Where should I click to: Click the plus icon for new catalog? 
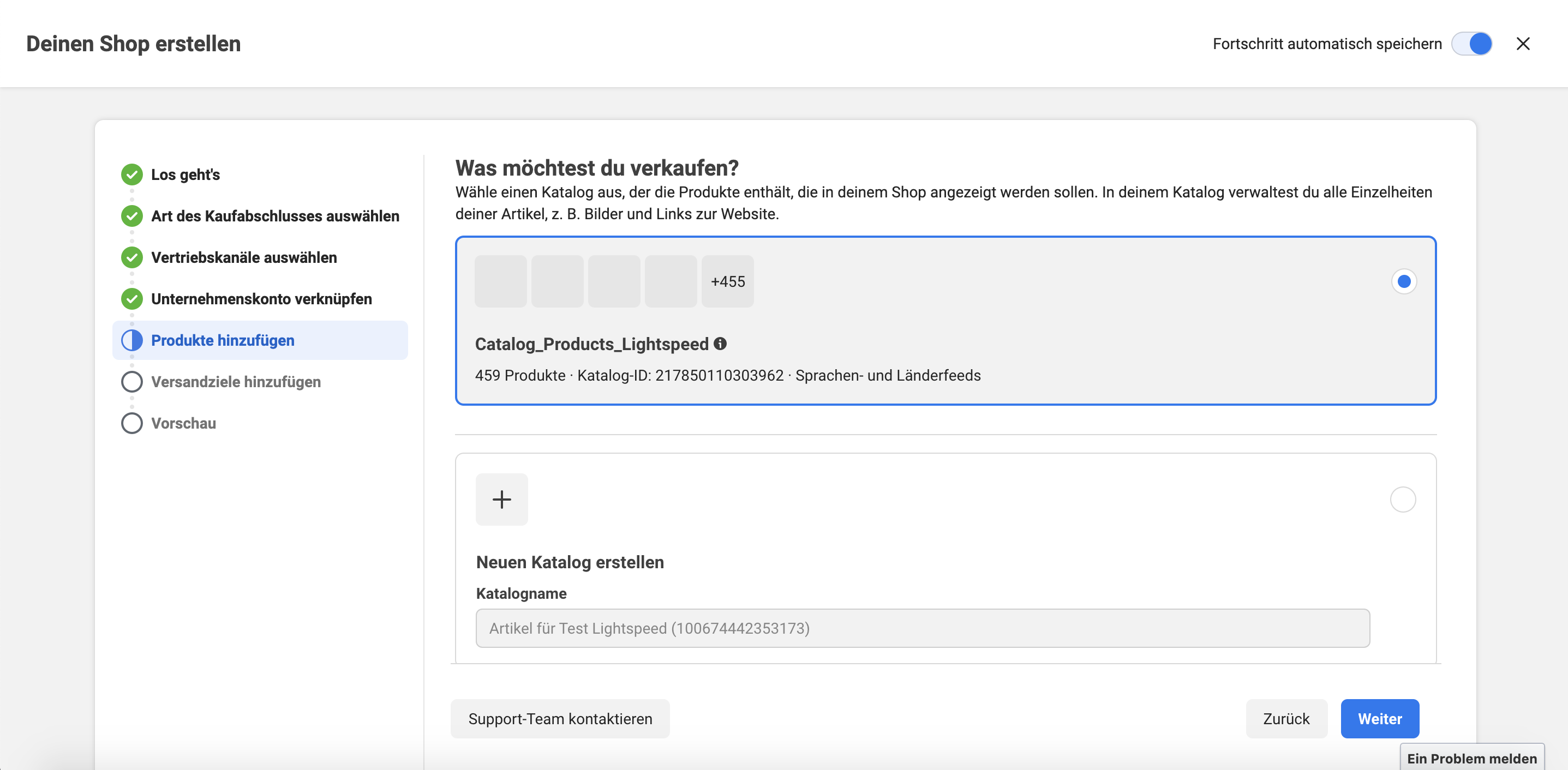pyautogui.click(x=501, y=500)
